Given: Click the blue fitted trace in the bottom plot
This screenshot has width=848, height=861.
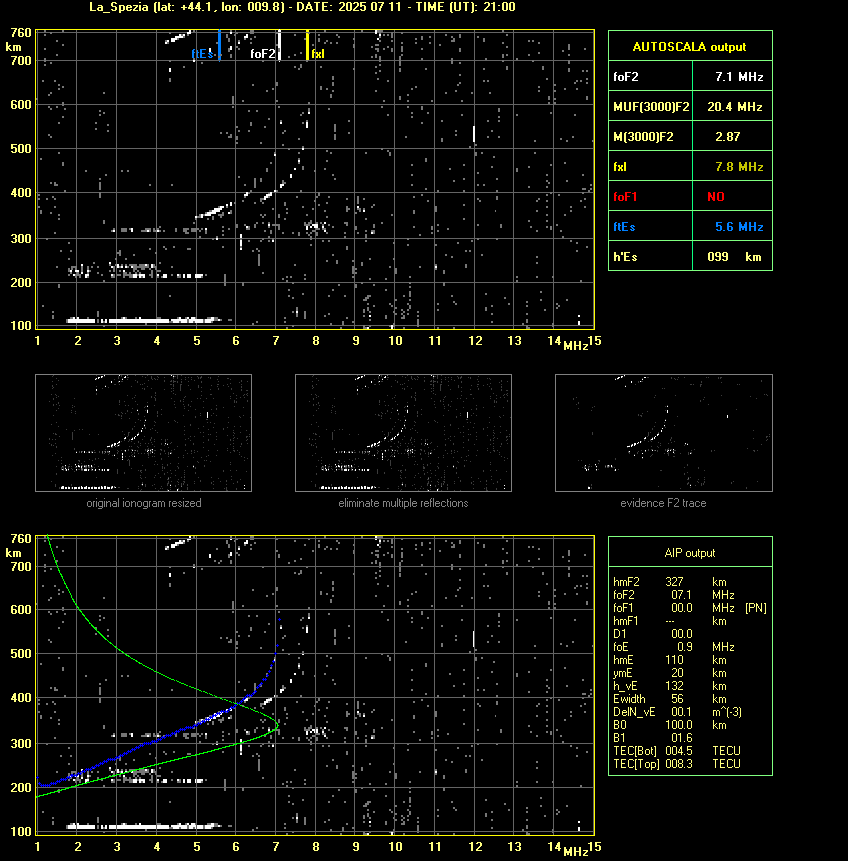Looking at the screenshot, I should 159,741.
